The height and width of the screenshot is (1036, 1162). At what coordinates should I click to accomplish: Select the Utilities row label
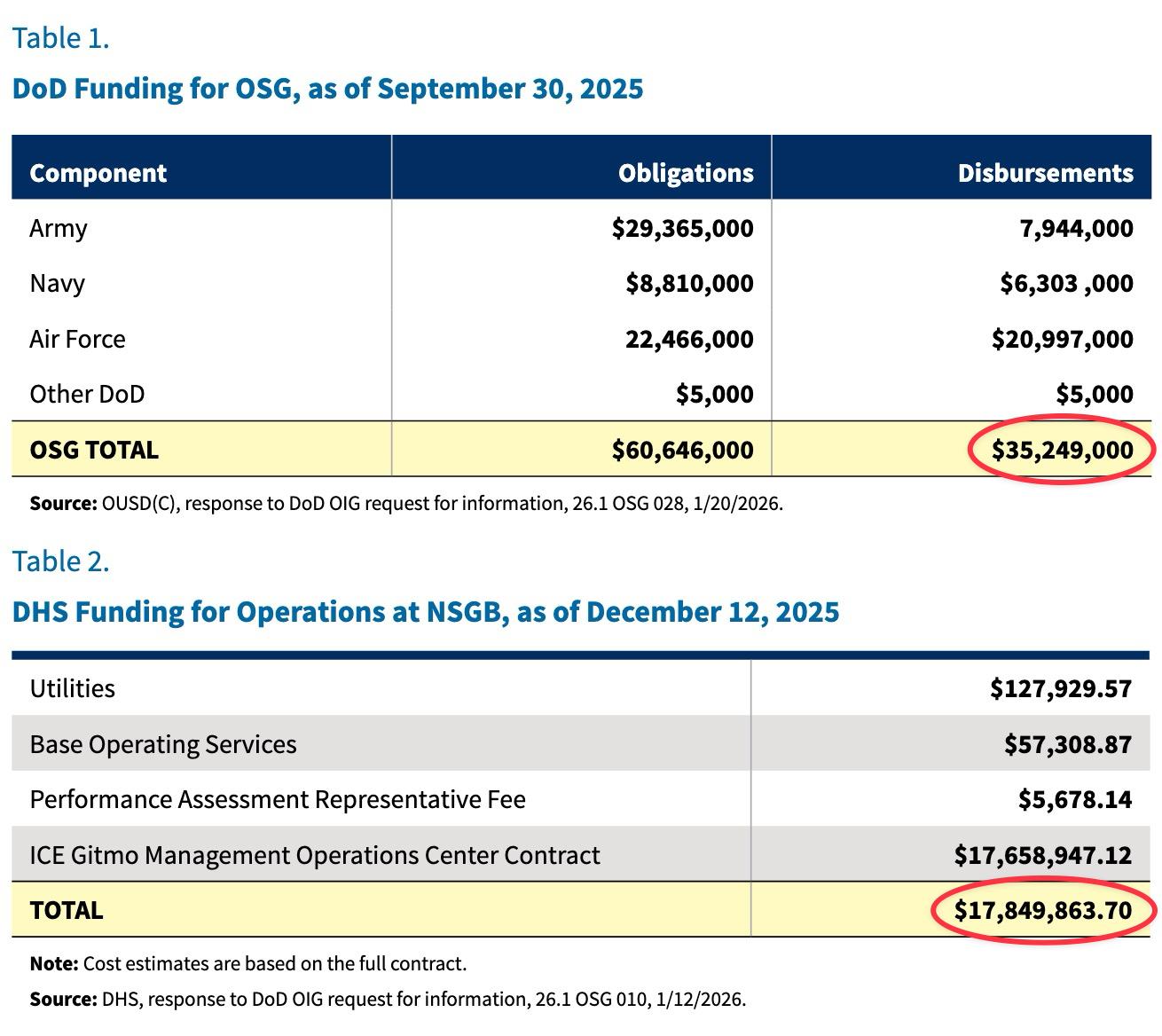tap(73, 688)
